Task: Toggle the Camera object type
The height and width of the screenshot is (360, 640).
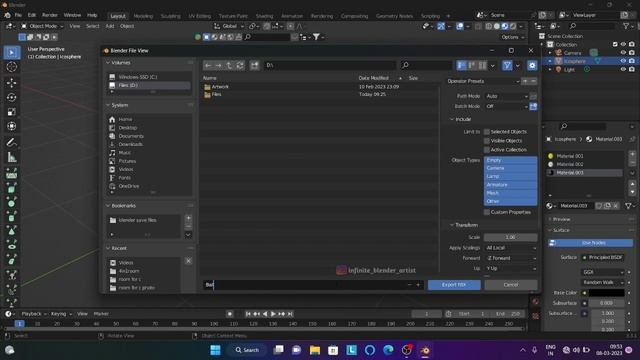Action: pyautogui.click(x=510, y=168)
